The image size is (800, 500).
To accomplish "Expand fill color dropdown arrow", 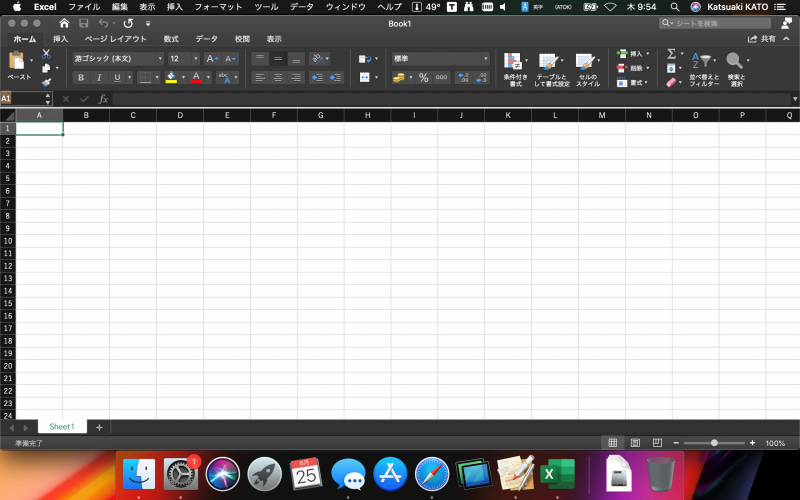I will [183, 78].
